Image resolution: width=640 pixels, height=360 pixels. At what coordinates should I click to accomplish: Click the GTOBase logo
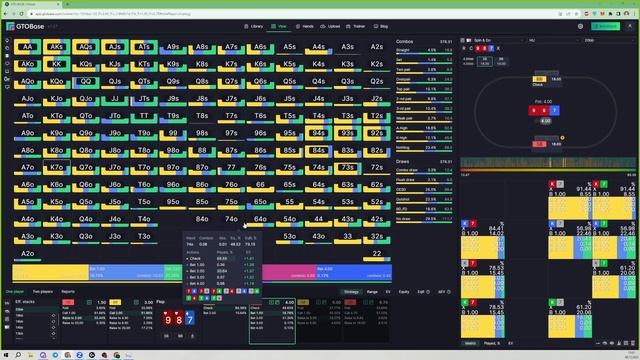[25, 26]
